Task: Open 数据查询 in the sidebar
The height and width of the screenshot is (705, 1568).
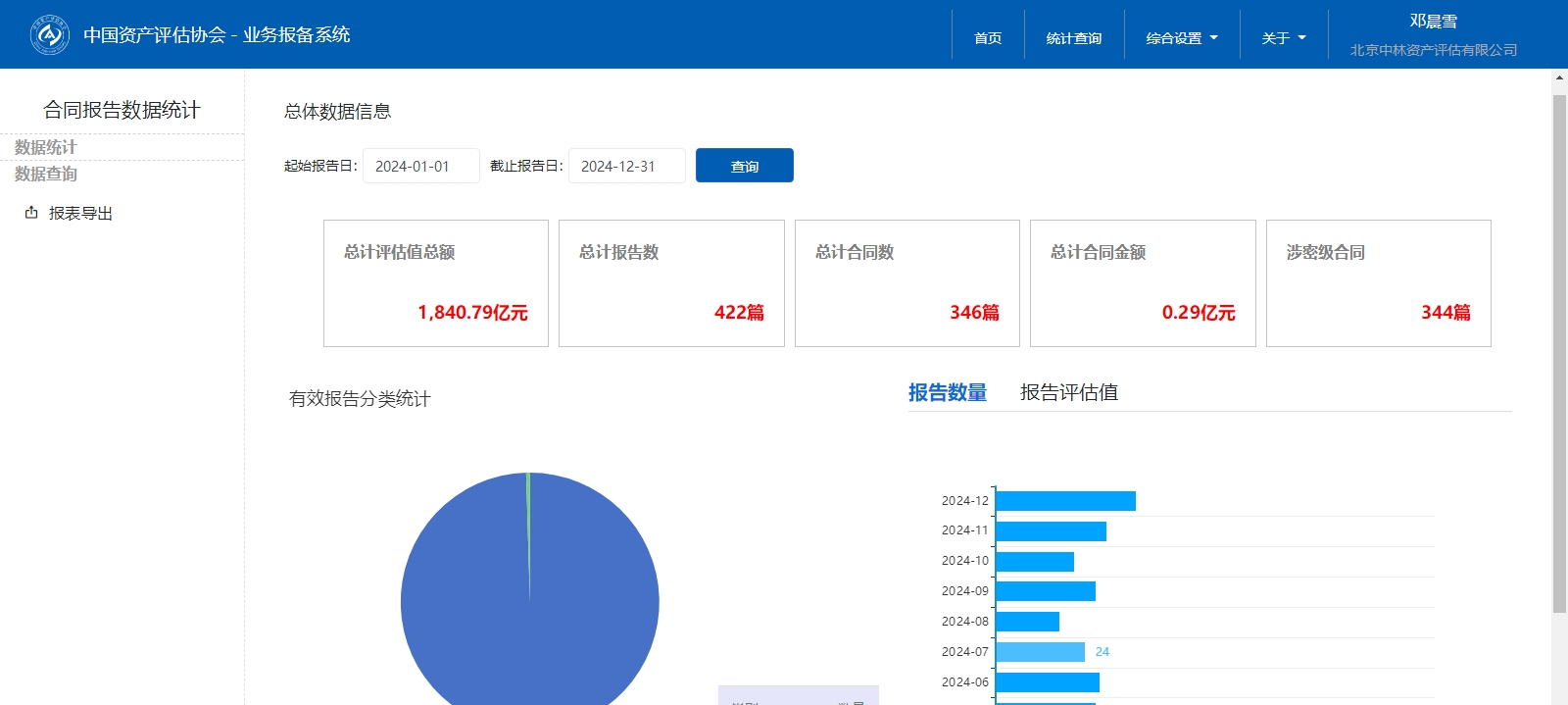Action: tap(46, 174)
